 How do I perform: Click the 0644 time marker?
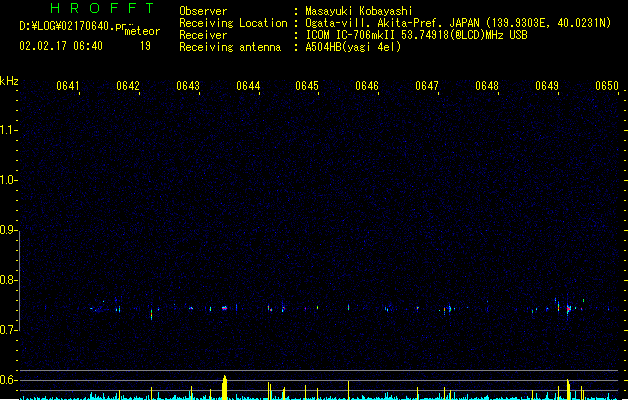248,86
